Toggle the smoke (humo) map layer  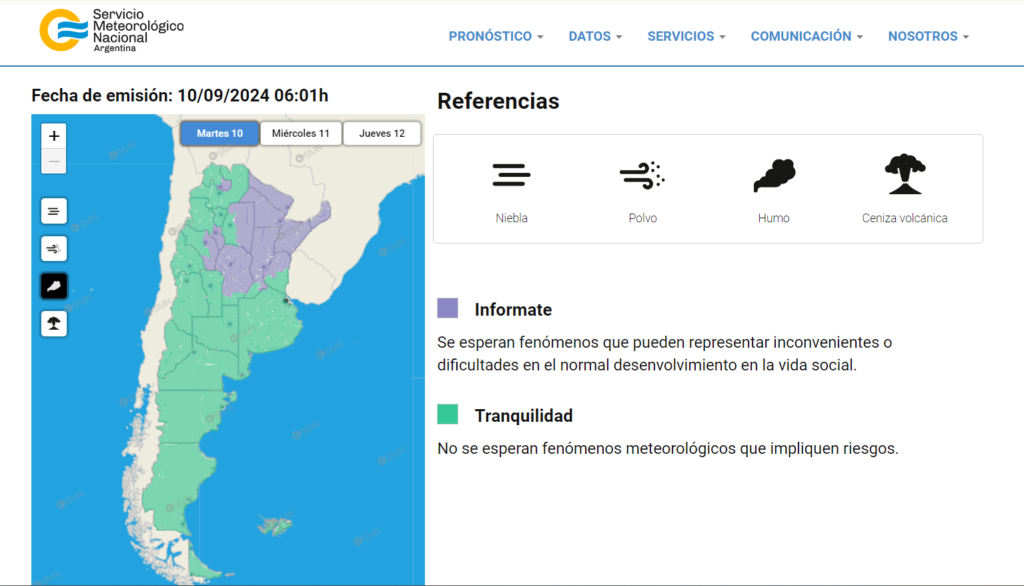pyautogui.click(x=54, y=286)
